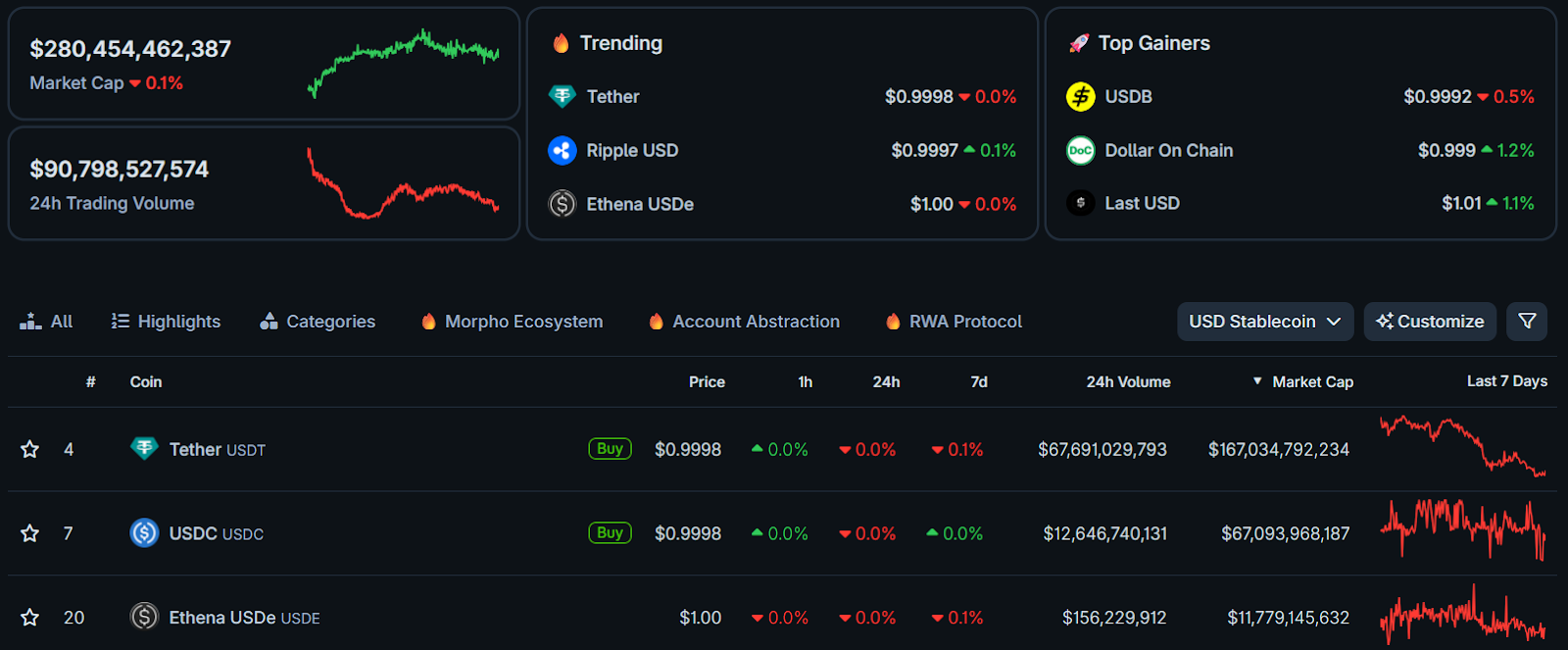Click the Last USD coin icon
Viewport: 1568px width, 650px height.
coord(1080,203)
